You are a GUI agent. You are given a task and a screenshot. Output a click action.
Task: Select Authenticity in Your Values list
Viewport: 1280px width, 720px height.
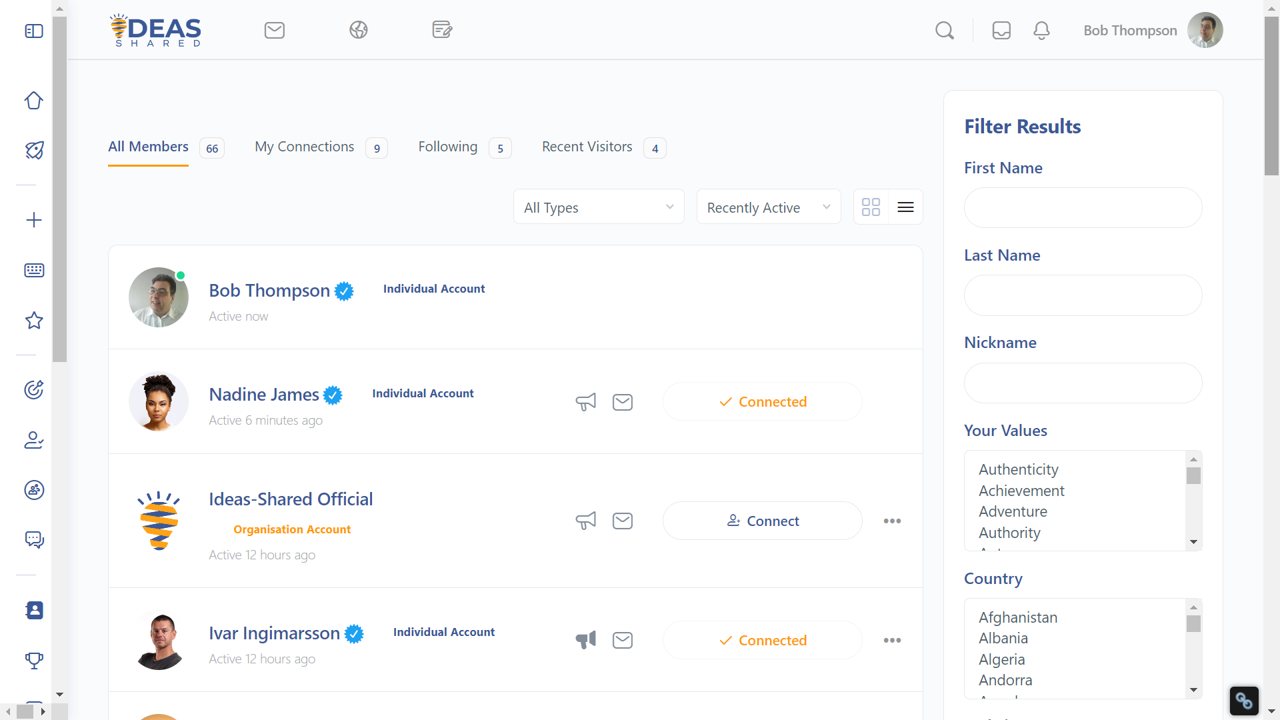1018,469
